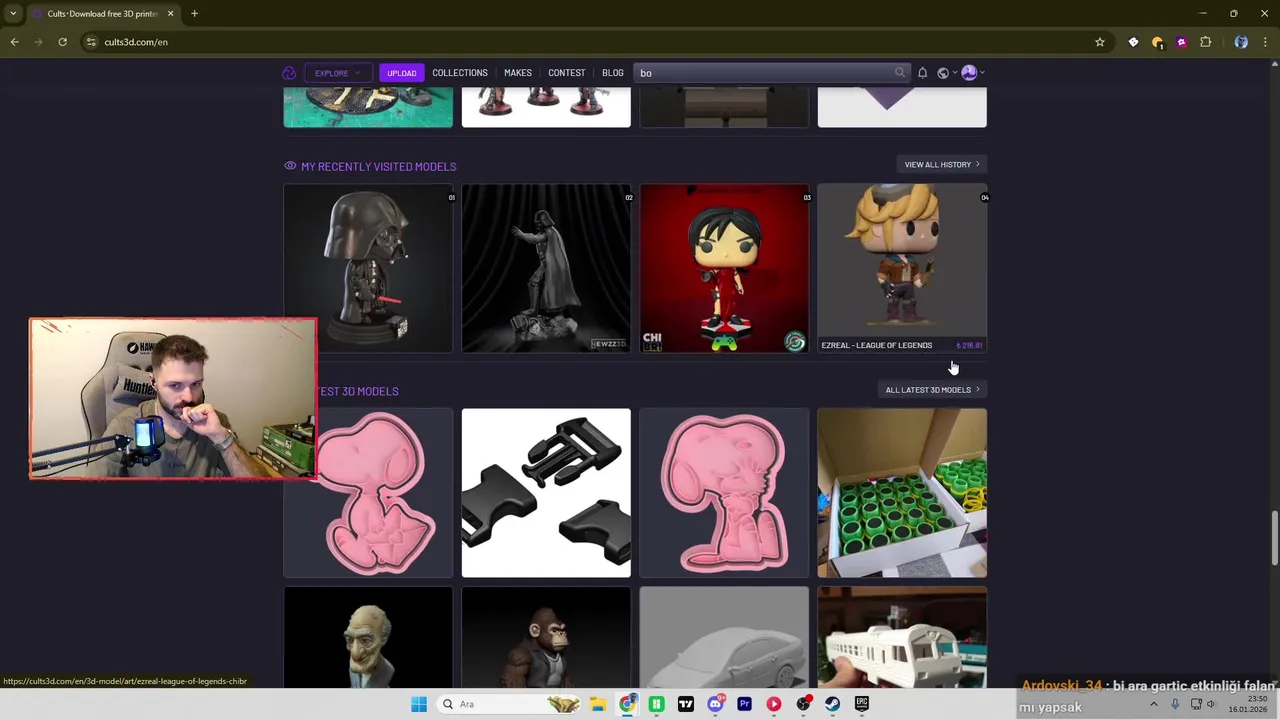The height and width of the screenshot is (720, 1280).
Task: Open Steam from taskbar
Action: tap(832, 704)
